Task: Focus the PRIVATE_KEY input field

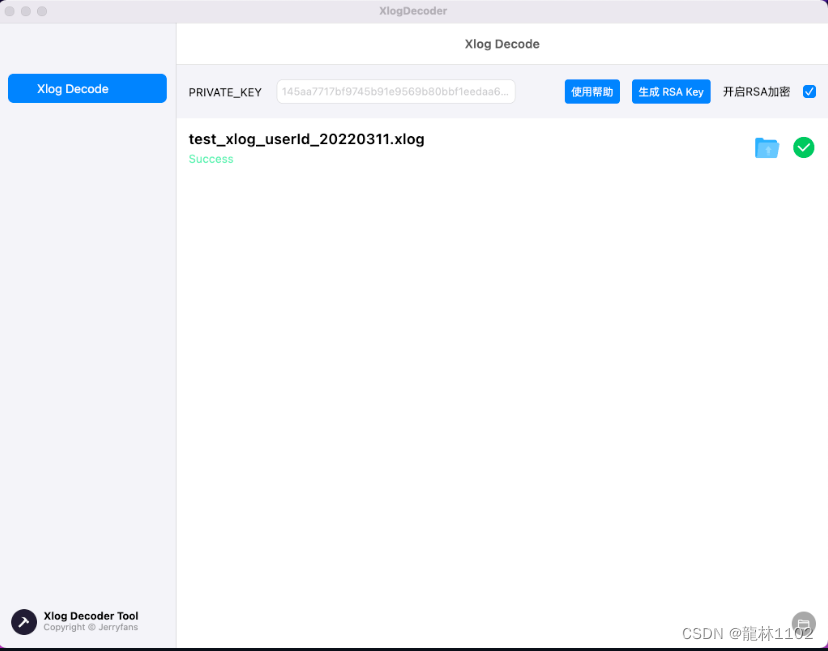Action: pos(396,91)
